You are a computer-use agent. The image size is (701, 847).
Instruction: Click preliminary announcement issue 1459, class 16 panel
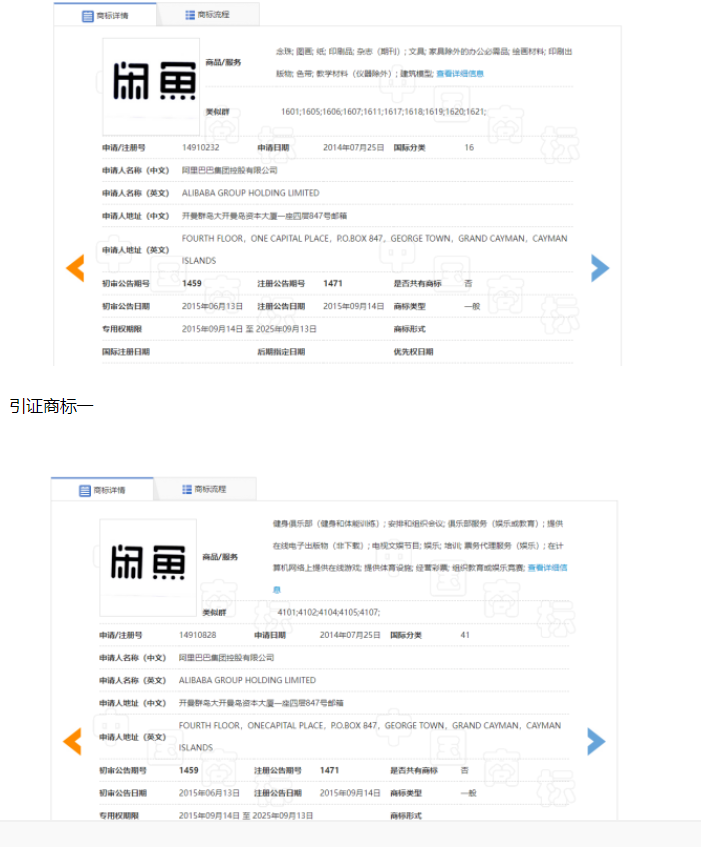tap(192, 283)
